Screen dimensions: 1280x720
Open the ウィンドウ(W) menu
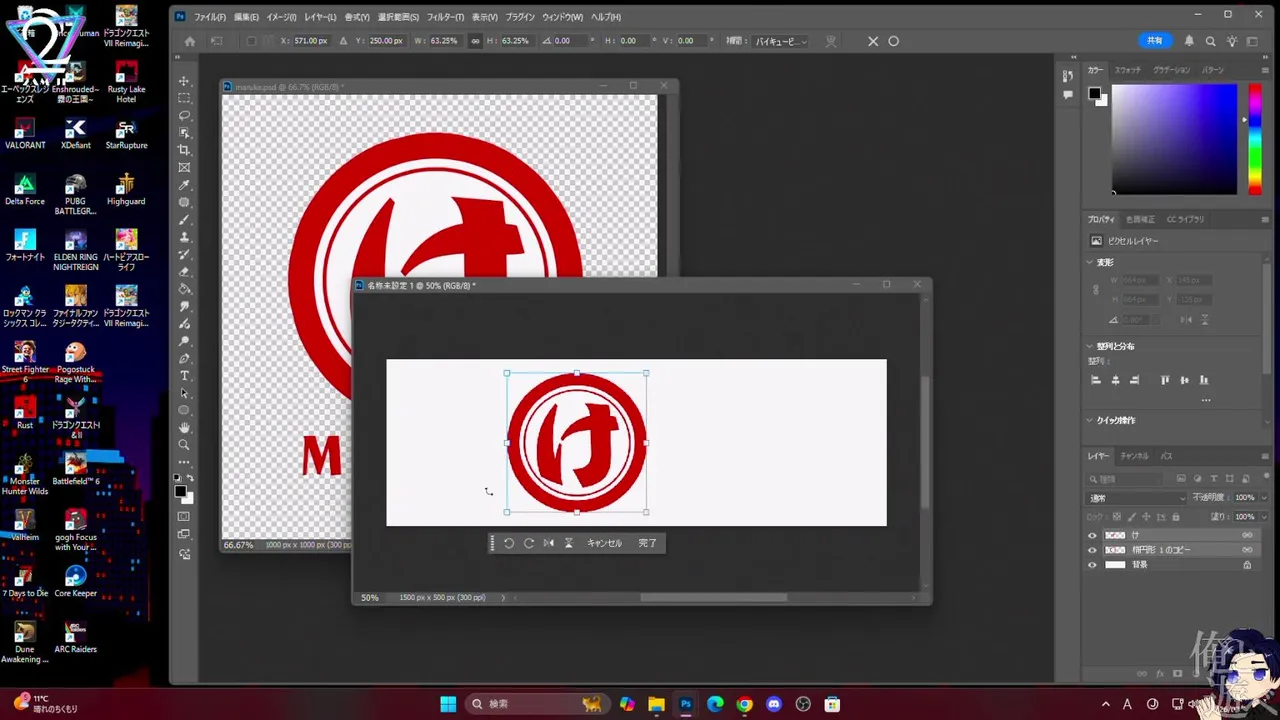click(562, 17)
